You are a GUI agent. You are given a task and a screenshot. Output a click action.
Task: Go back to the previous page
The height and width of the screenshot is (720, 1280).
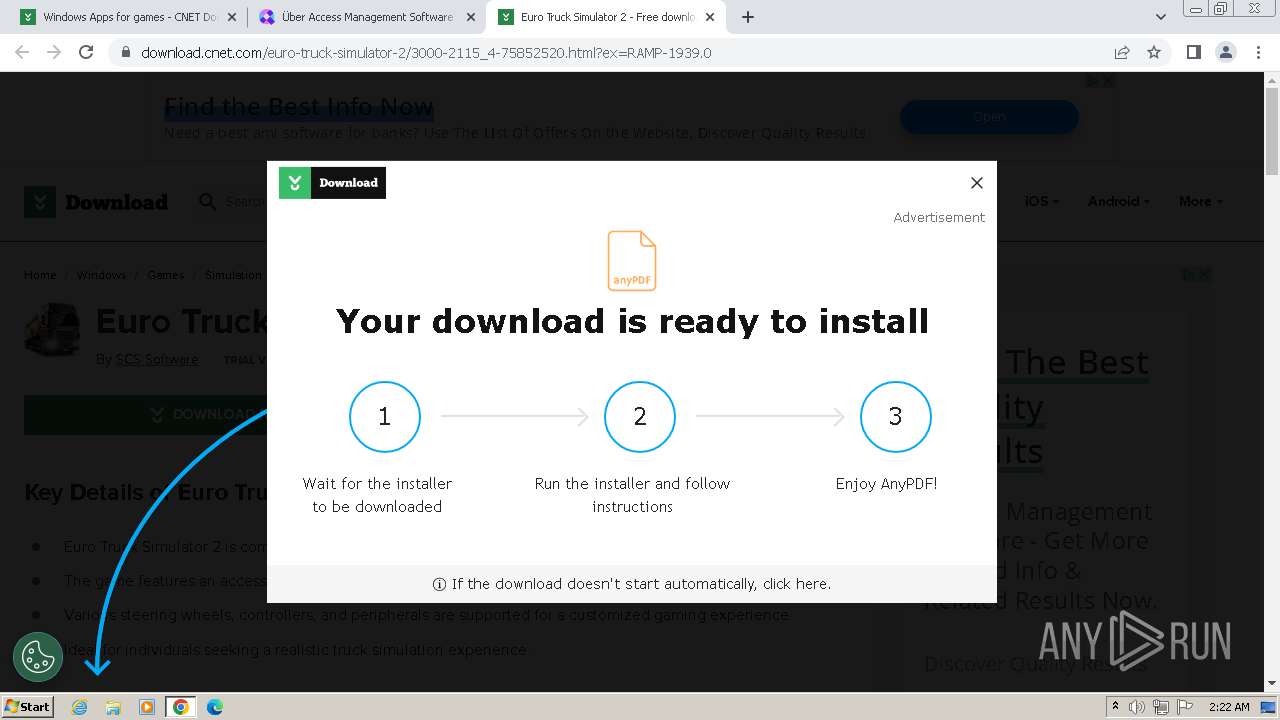pos(22,52)
